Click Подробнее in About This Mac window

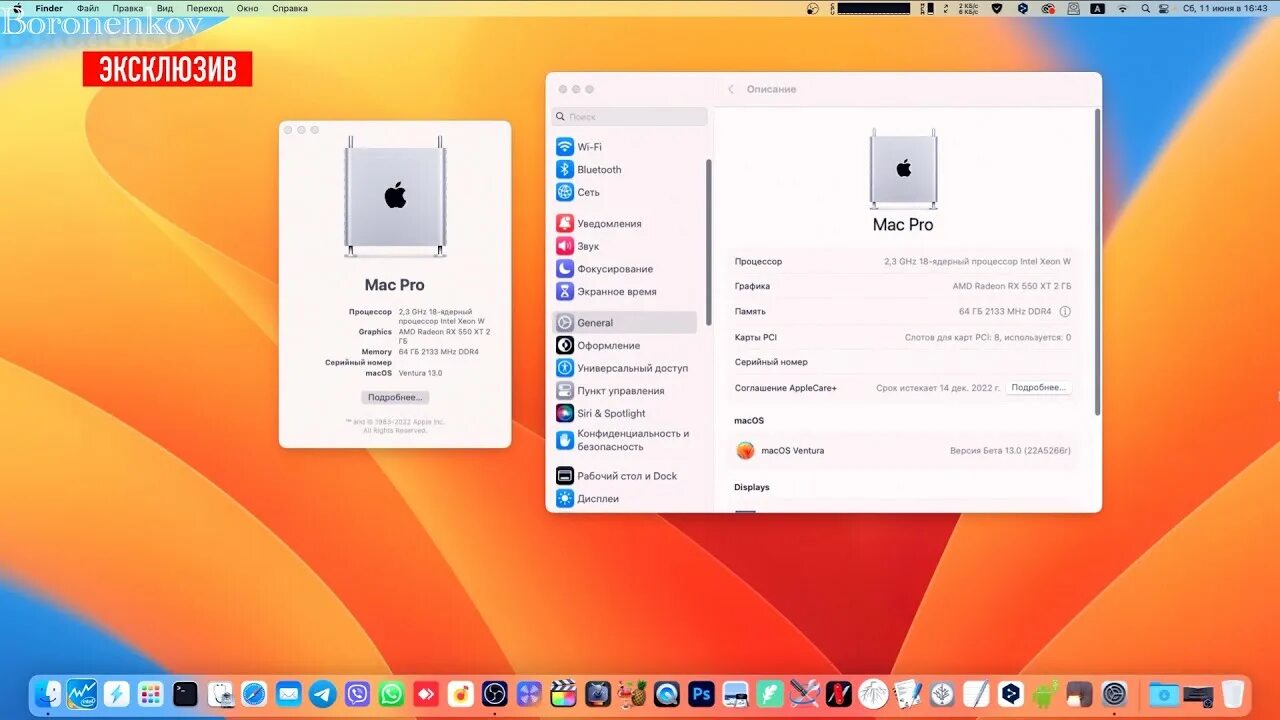pyautogui.click(x=395, y=397)
